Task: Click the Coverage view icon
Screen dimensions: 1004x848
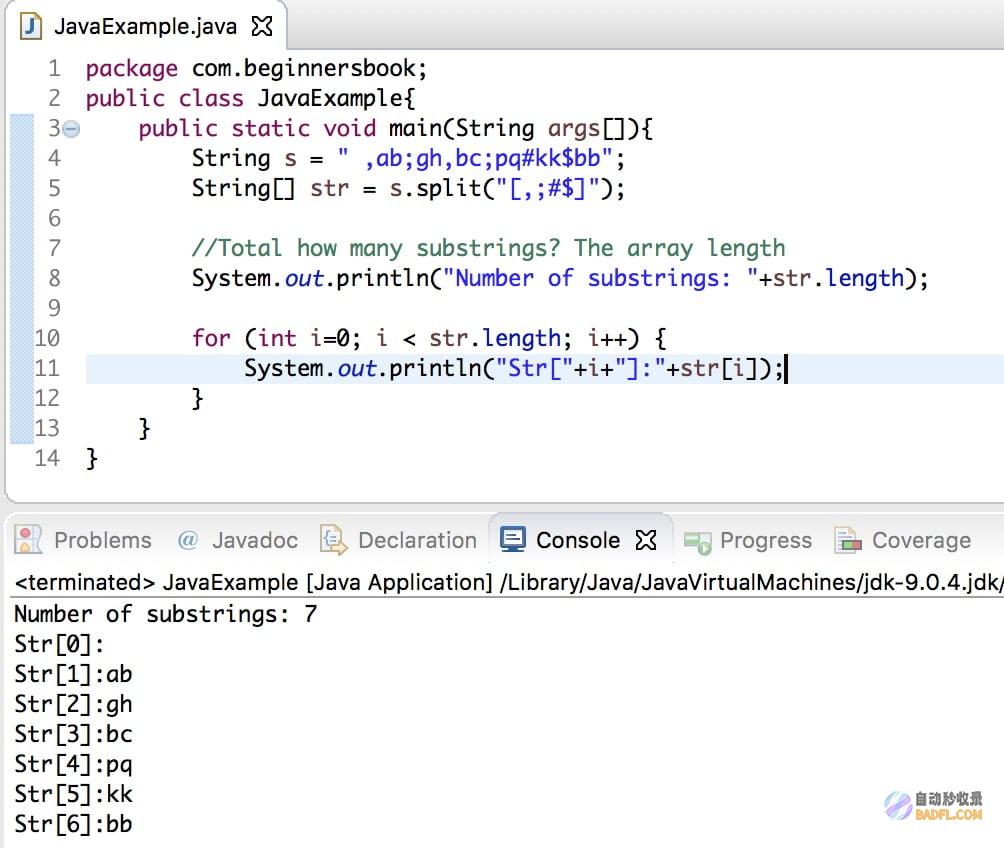Action: coord(848,540)
